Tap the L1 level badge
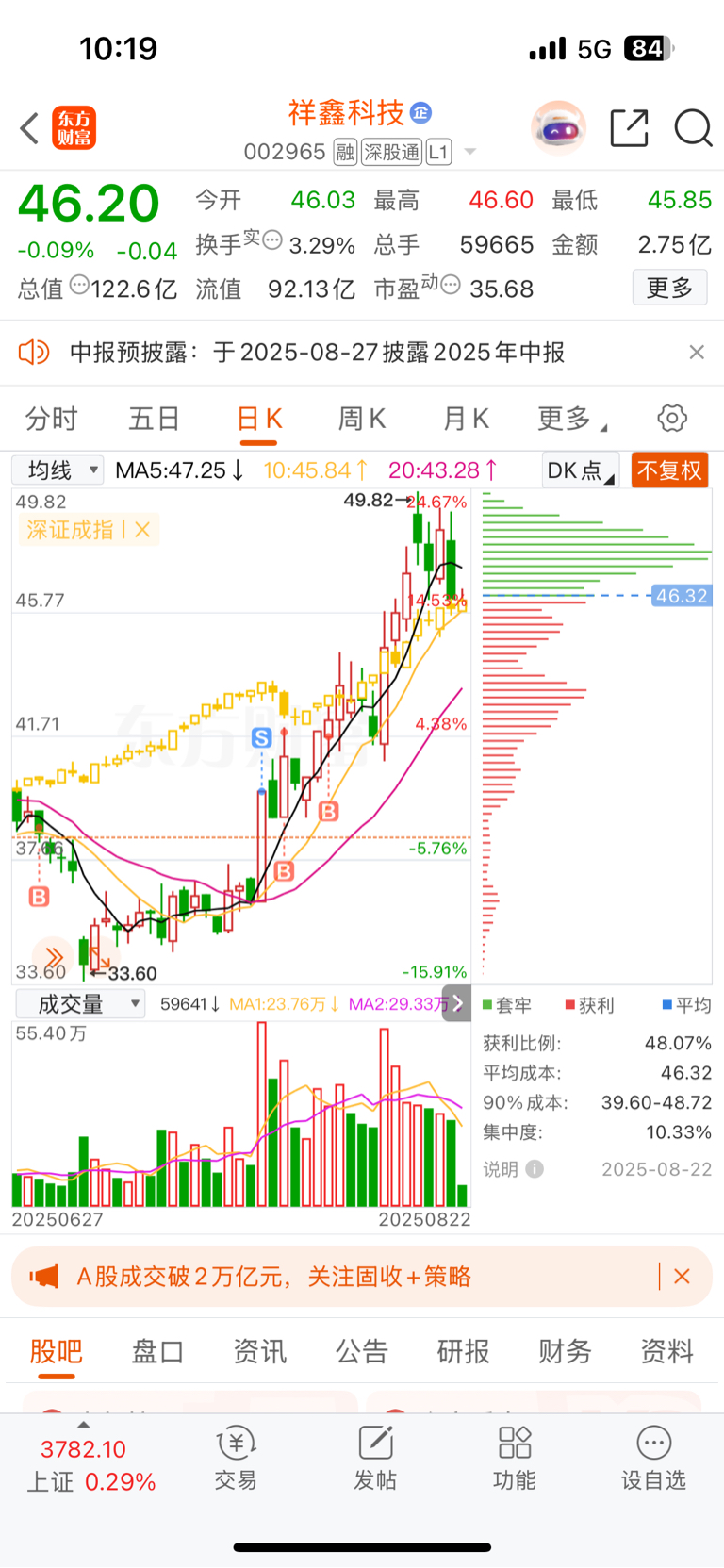 point(439,152)
